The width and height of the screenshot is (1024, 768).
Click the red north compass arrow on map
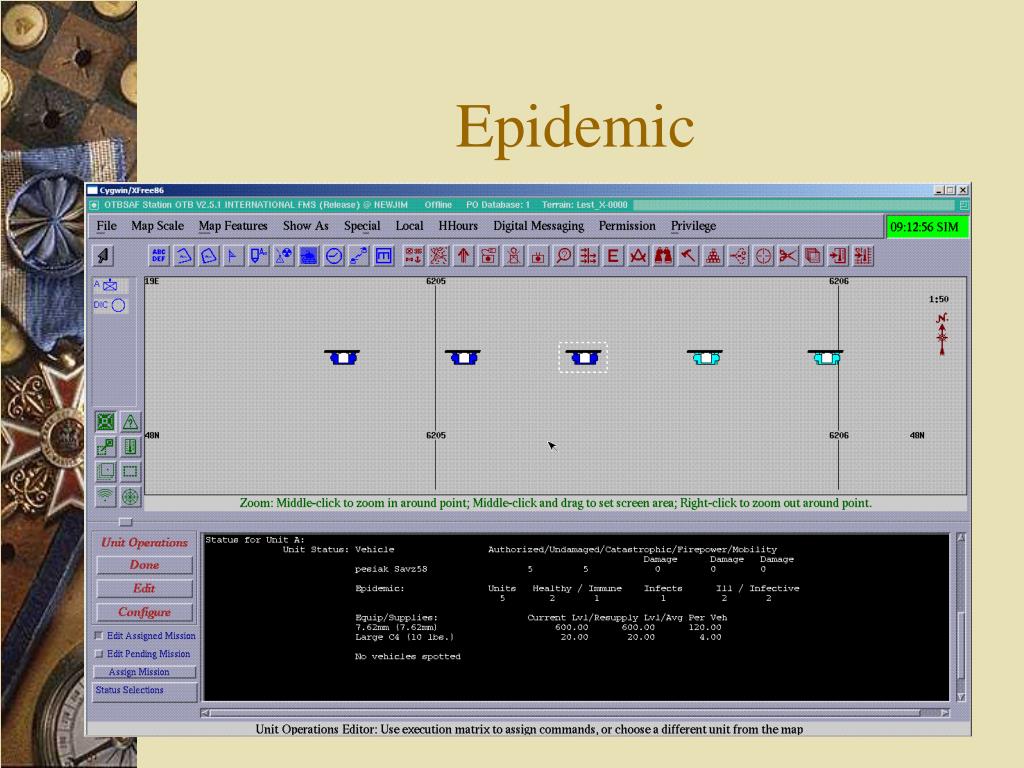coord(942,334)
